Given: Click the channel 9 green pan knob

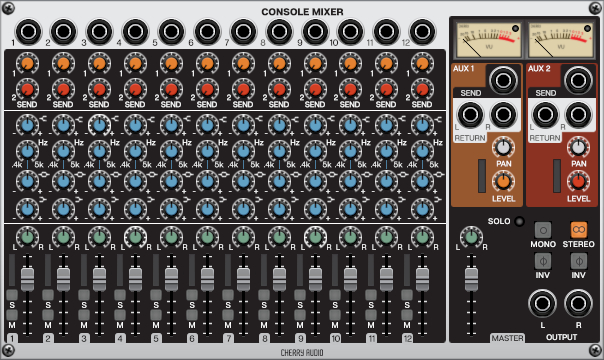Looking at the screenshot, I should [x=315, y=237].
